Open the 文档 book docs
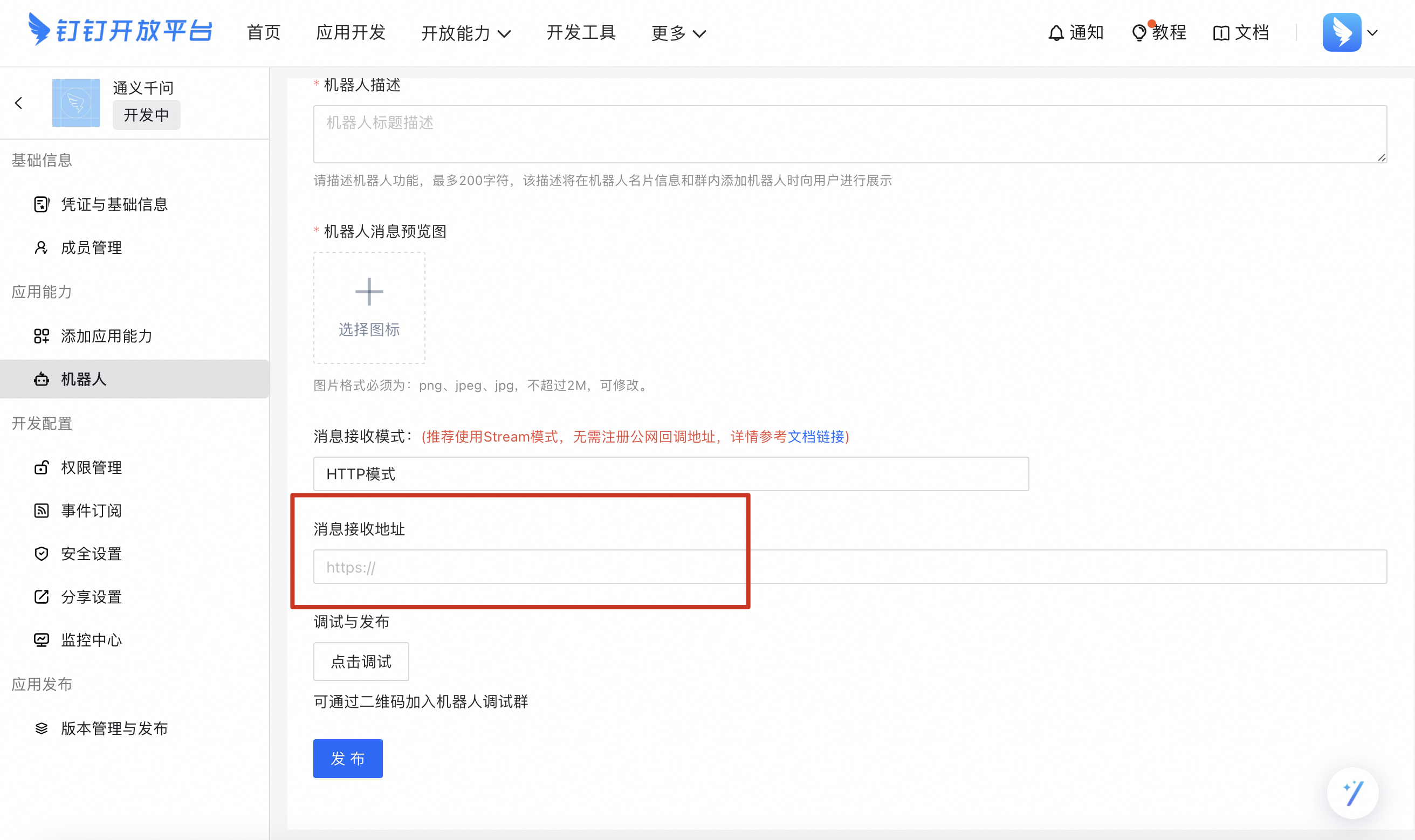Image resolution: width=1415 pixels, height=840 pixels. (1241, 33)
